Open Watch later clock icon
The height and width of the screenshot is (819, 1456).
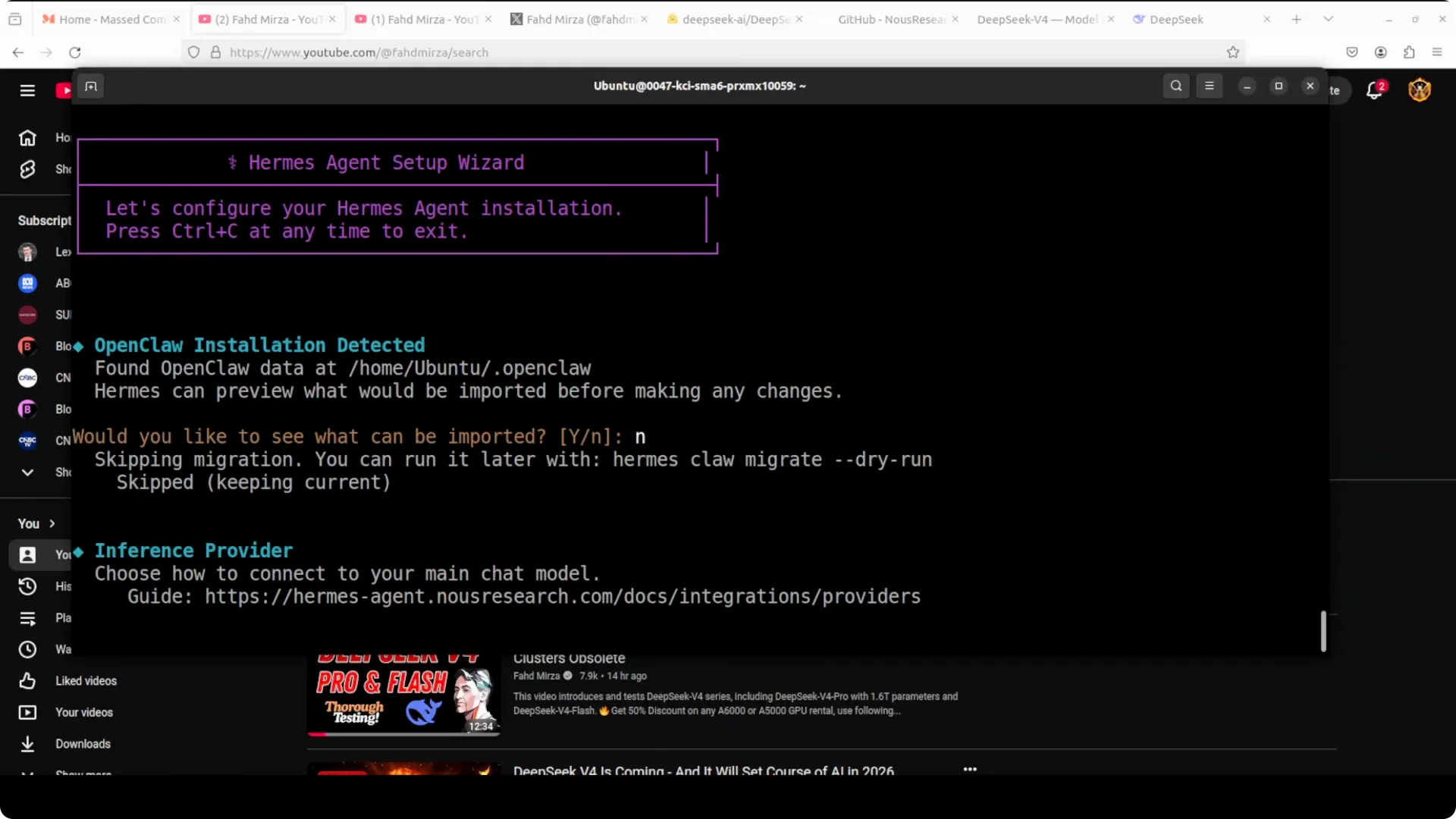(x=27, y=650)
